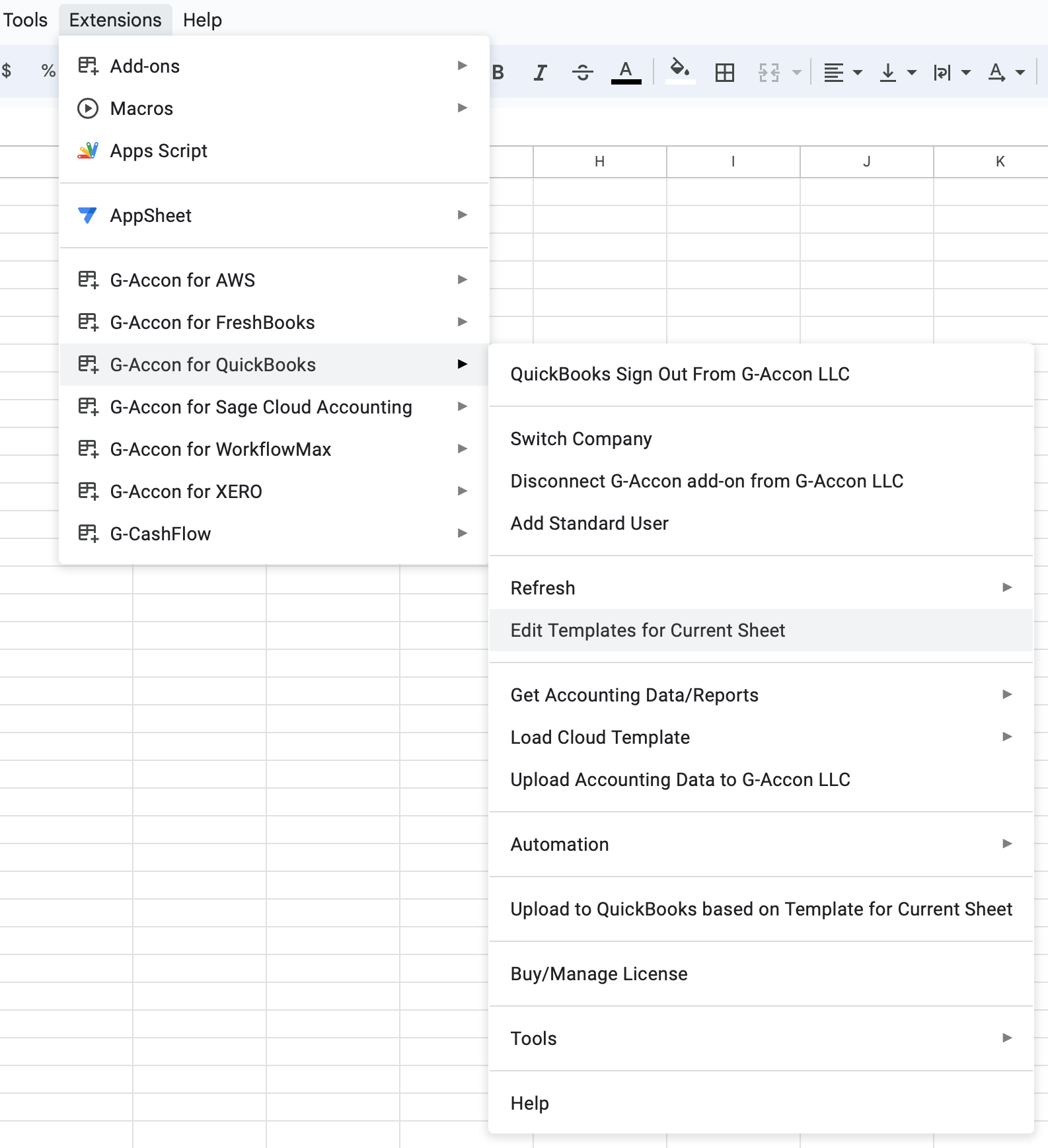Click the G-Accon for WorkflowMax icon

click(88, 449)
